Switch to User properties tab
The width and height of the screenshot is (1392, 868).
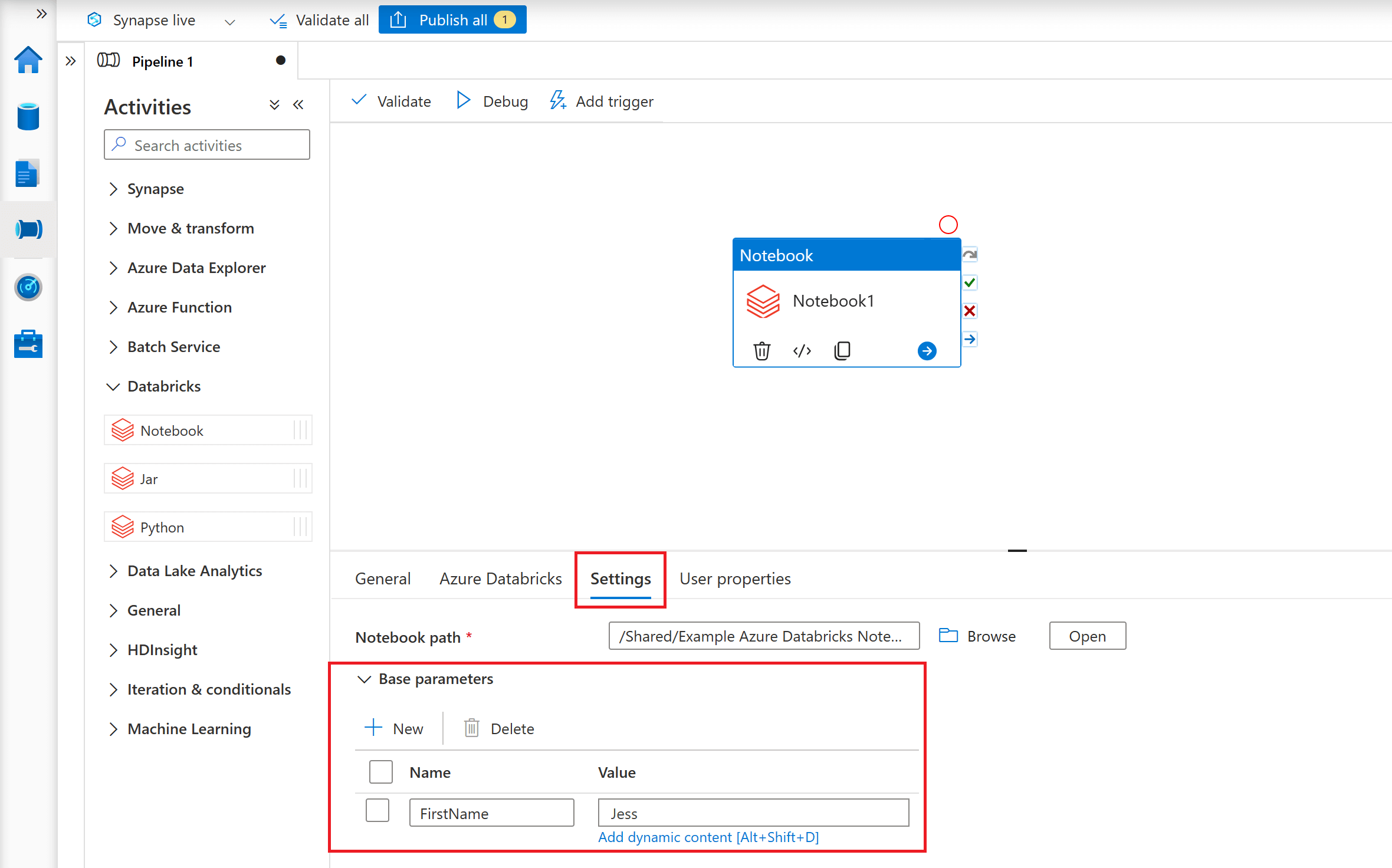(x=735, y=578)
